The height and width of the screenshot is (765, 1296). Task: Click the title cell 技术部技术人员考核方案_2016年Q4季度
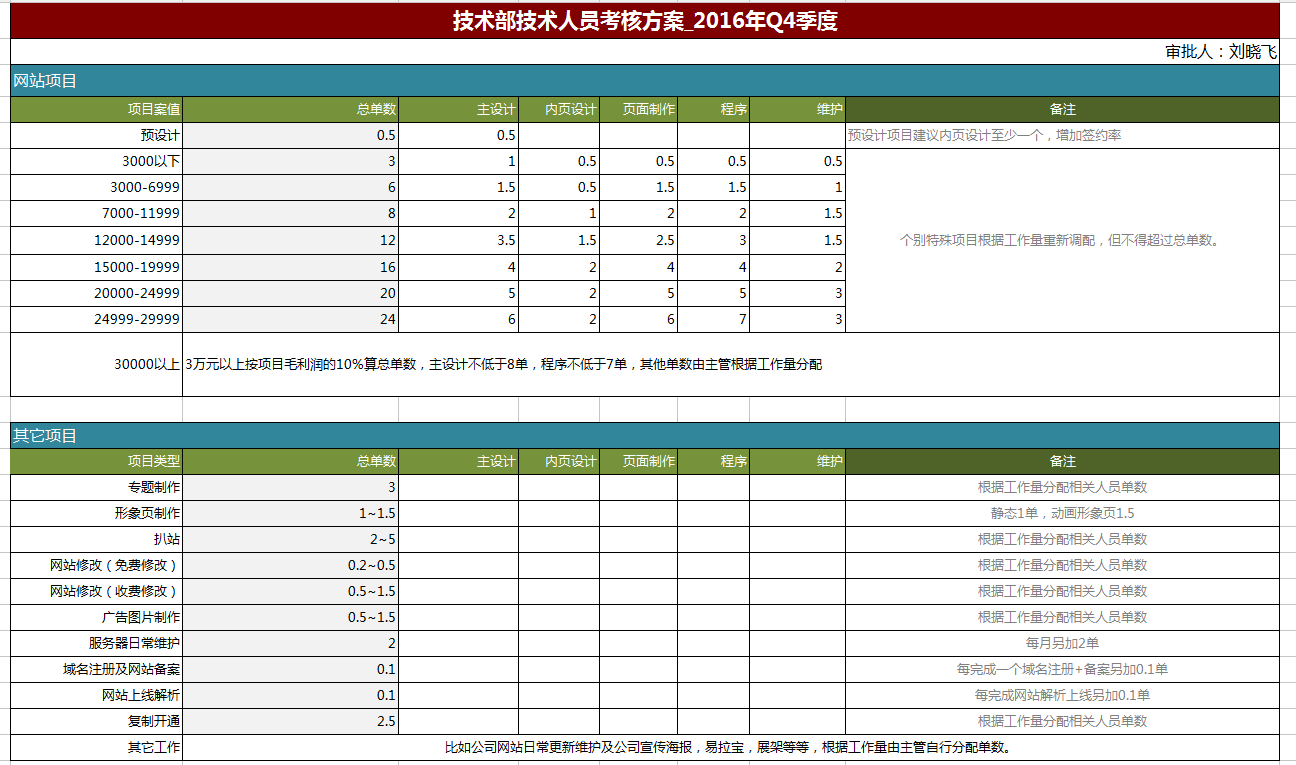click(645, 21)
